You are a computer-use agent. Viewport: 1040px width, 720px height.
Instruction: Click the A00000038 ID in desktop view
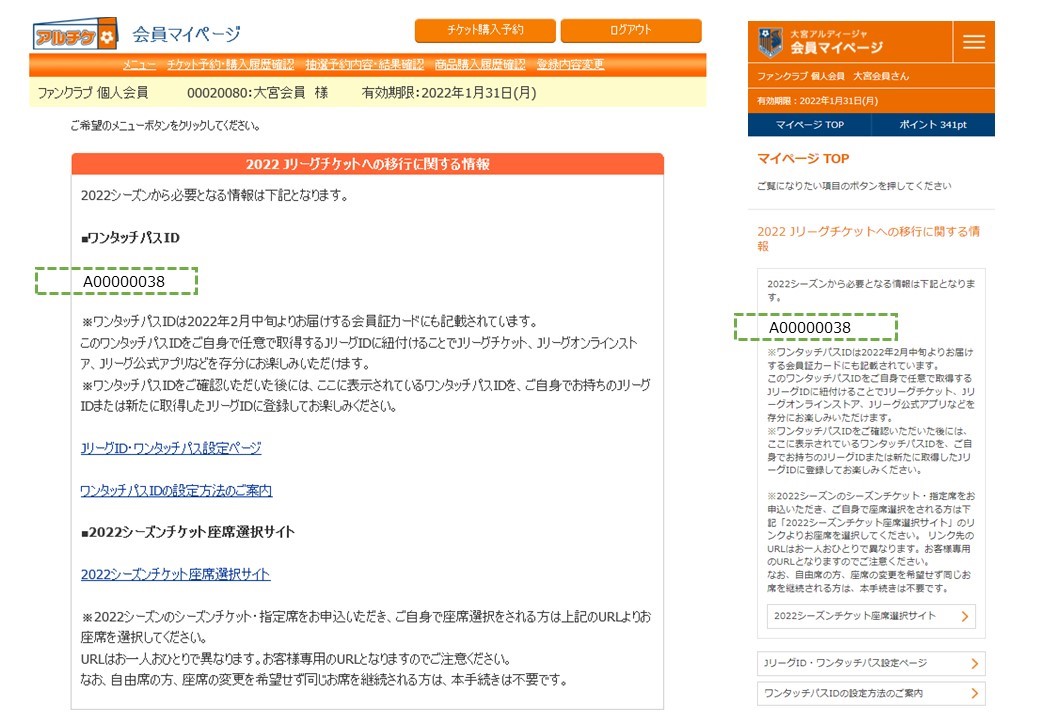[123, 282]
